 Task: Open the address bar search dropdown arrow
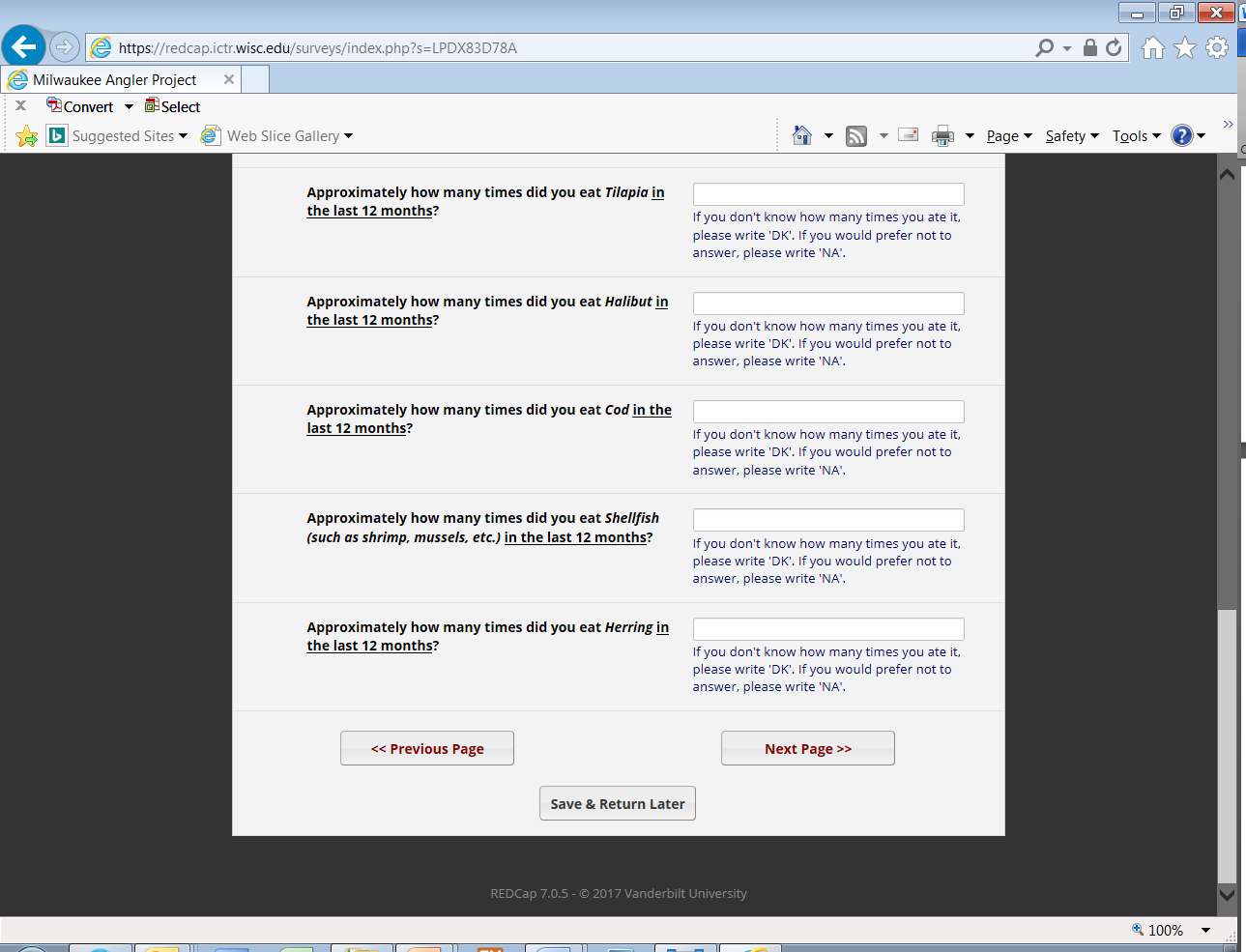(x=1067, y=48)
